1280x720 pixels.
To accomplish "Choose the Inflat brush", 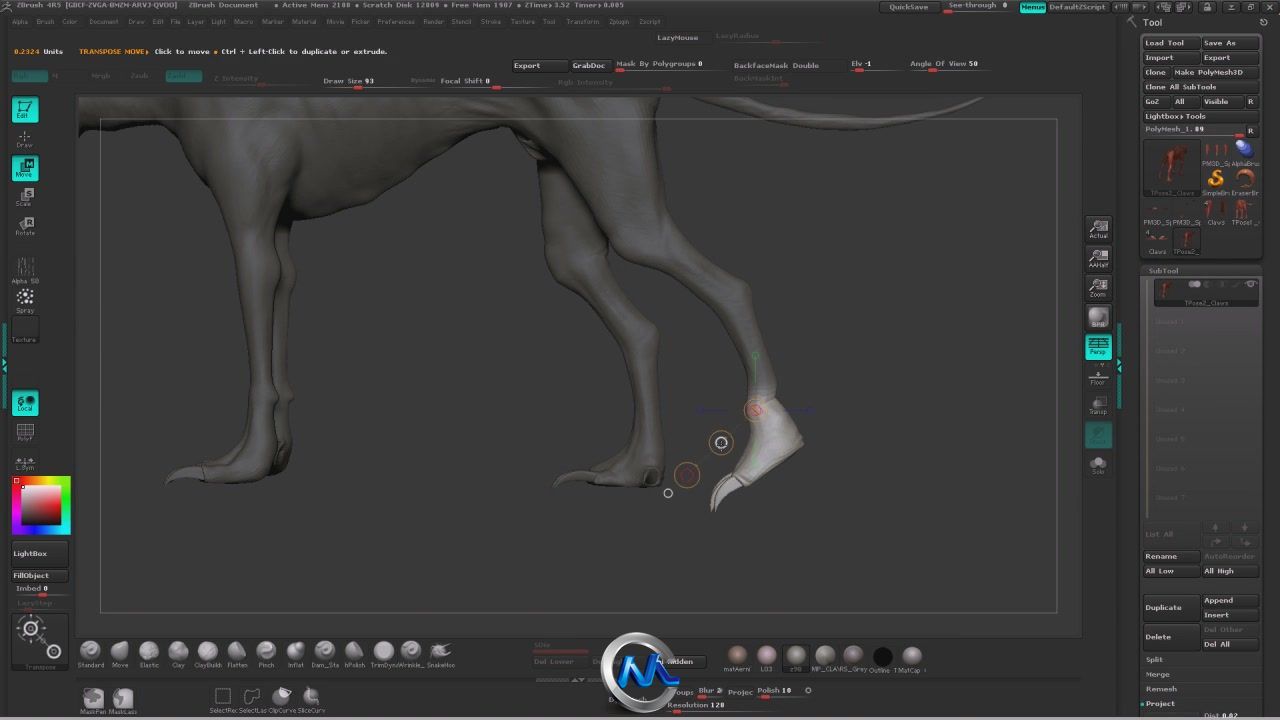I will click(x=296, y=654).
